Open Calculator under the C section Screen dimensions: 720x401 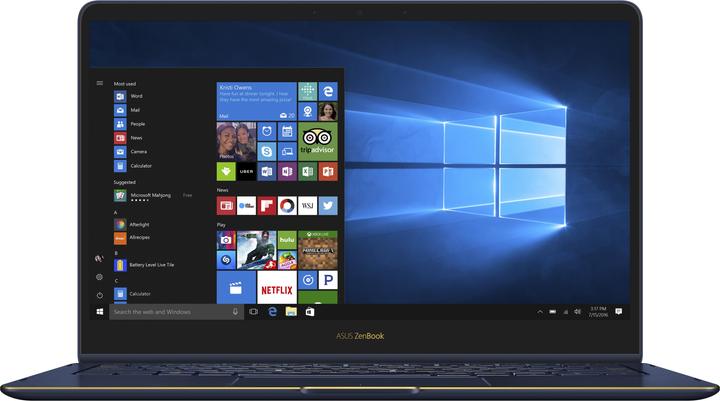[x=133, y=294]
